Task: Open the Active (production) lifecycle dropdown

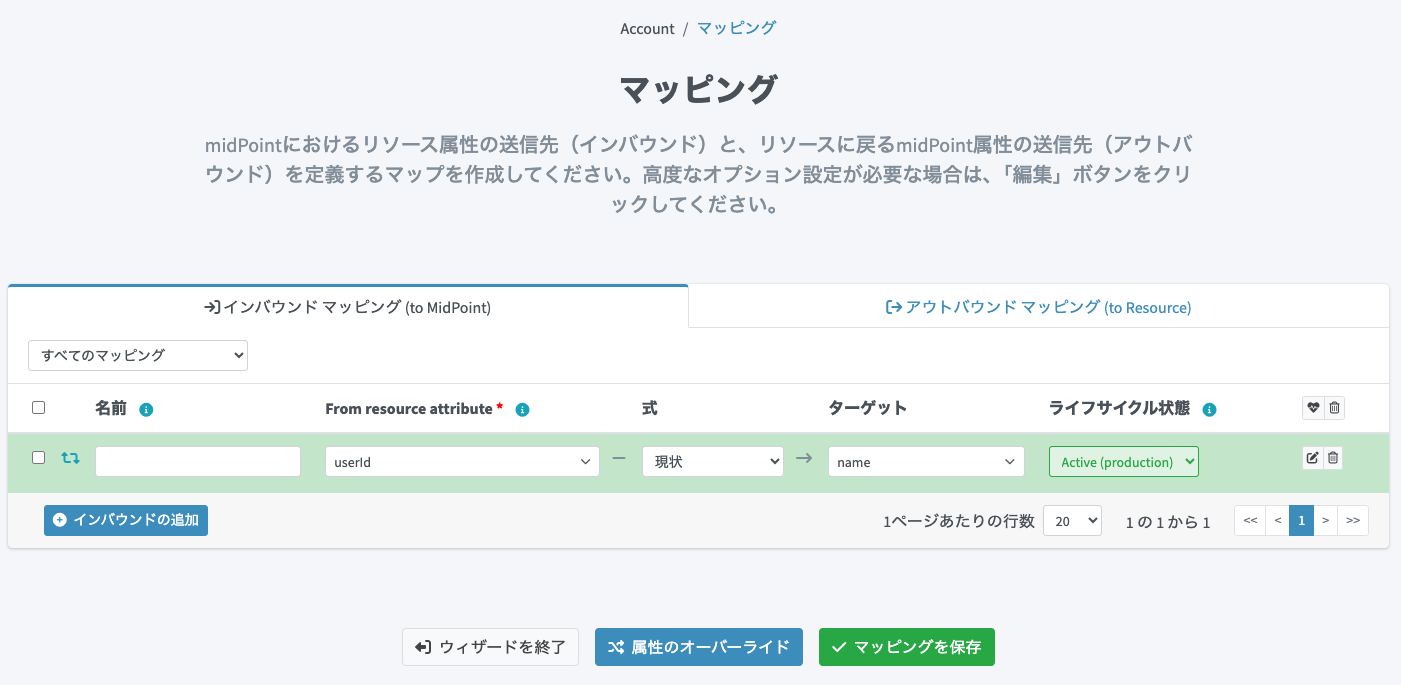Action: point(1124,461)
